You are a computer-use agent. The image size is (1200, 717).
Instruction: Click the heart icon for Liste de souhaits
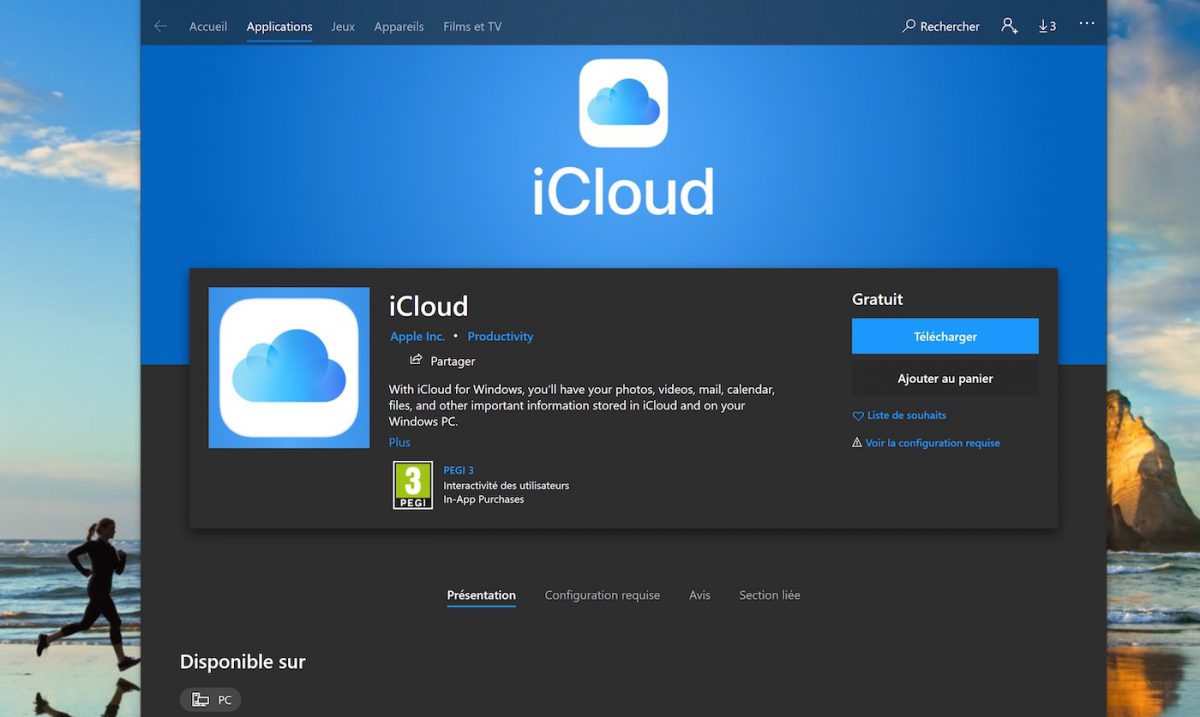(x=857, y=416)
